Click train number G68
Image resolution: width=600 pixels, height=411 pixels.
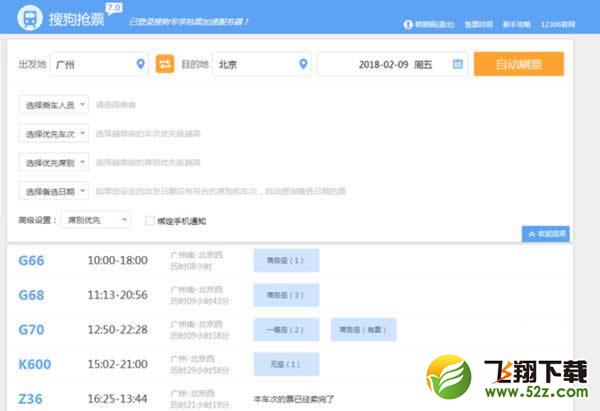(31, 295)
